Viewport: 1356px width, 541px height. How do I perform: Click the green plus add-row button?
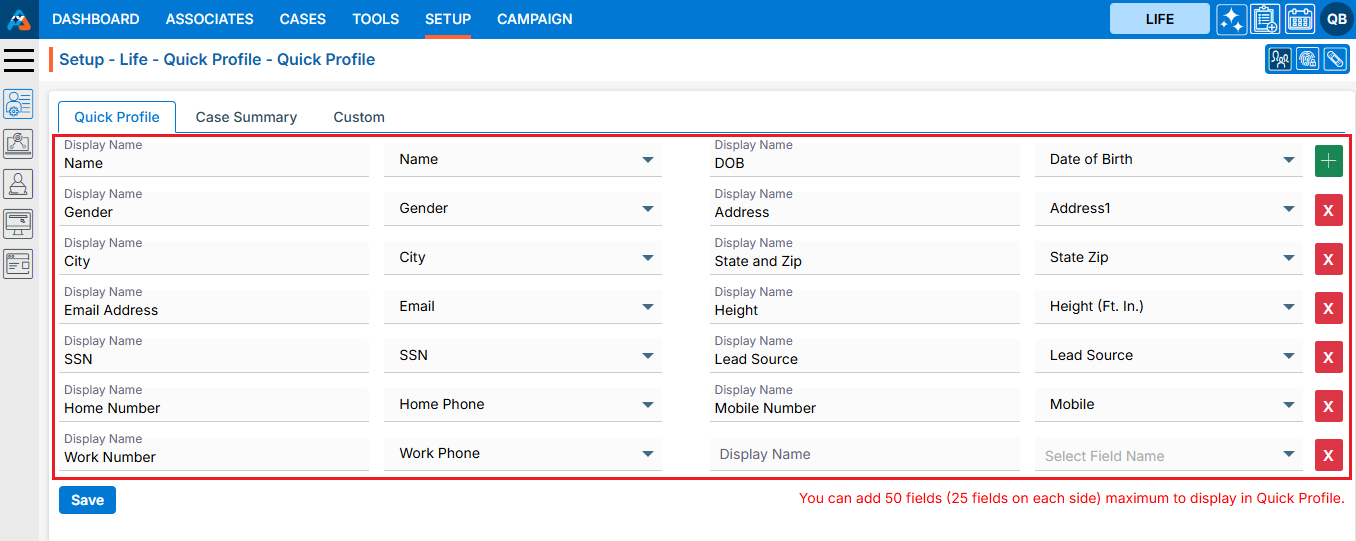(x=1328, y=161)
